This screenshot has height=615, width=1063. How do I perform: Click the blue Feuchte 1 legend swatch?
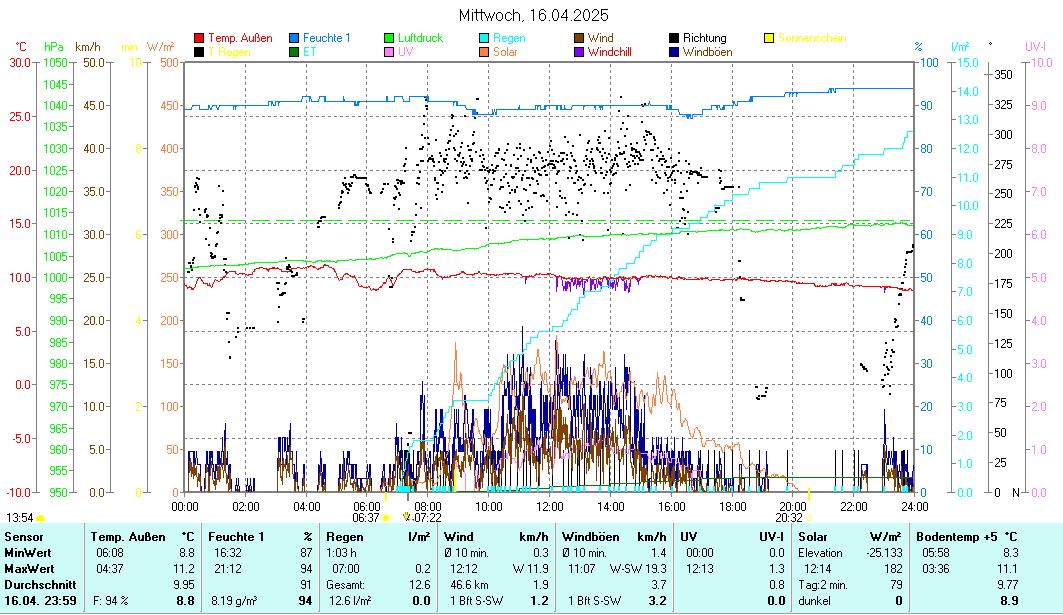[294, 38]
